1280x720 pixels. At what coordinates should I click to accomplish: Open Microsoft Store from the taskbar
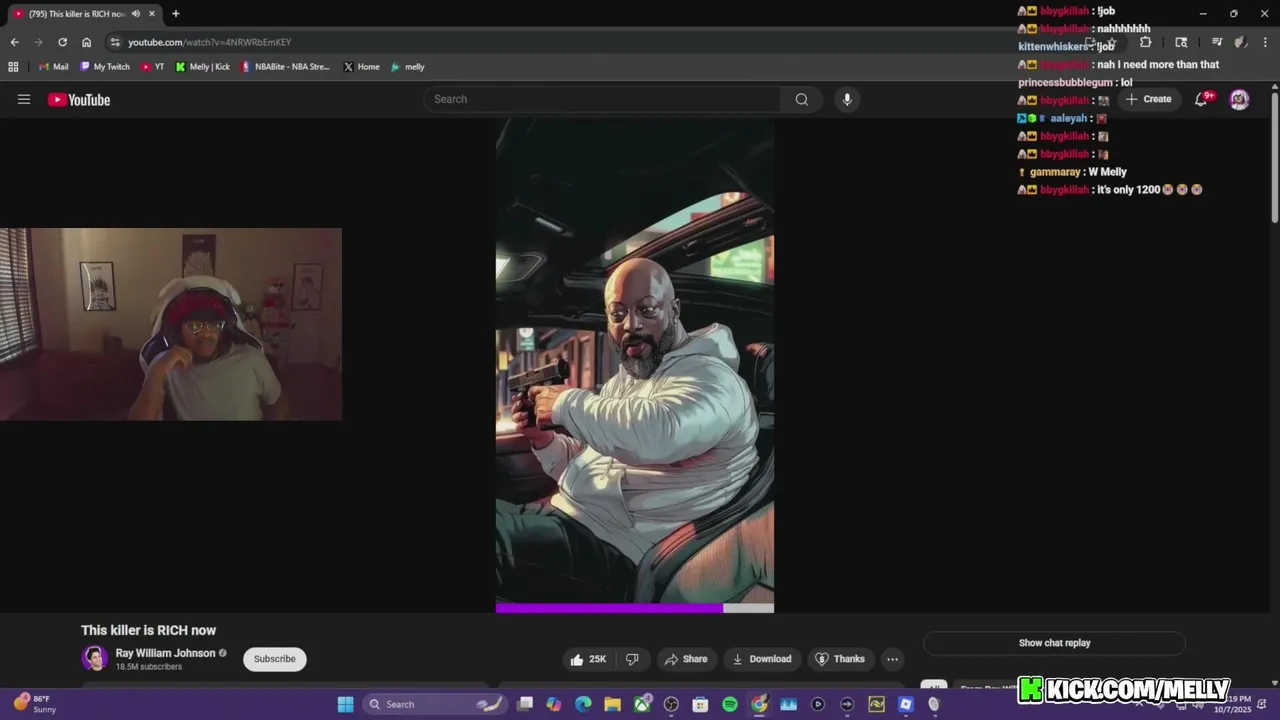point(700,704)
